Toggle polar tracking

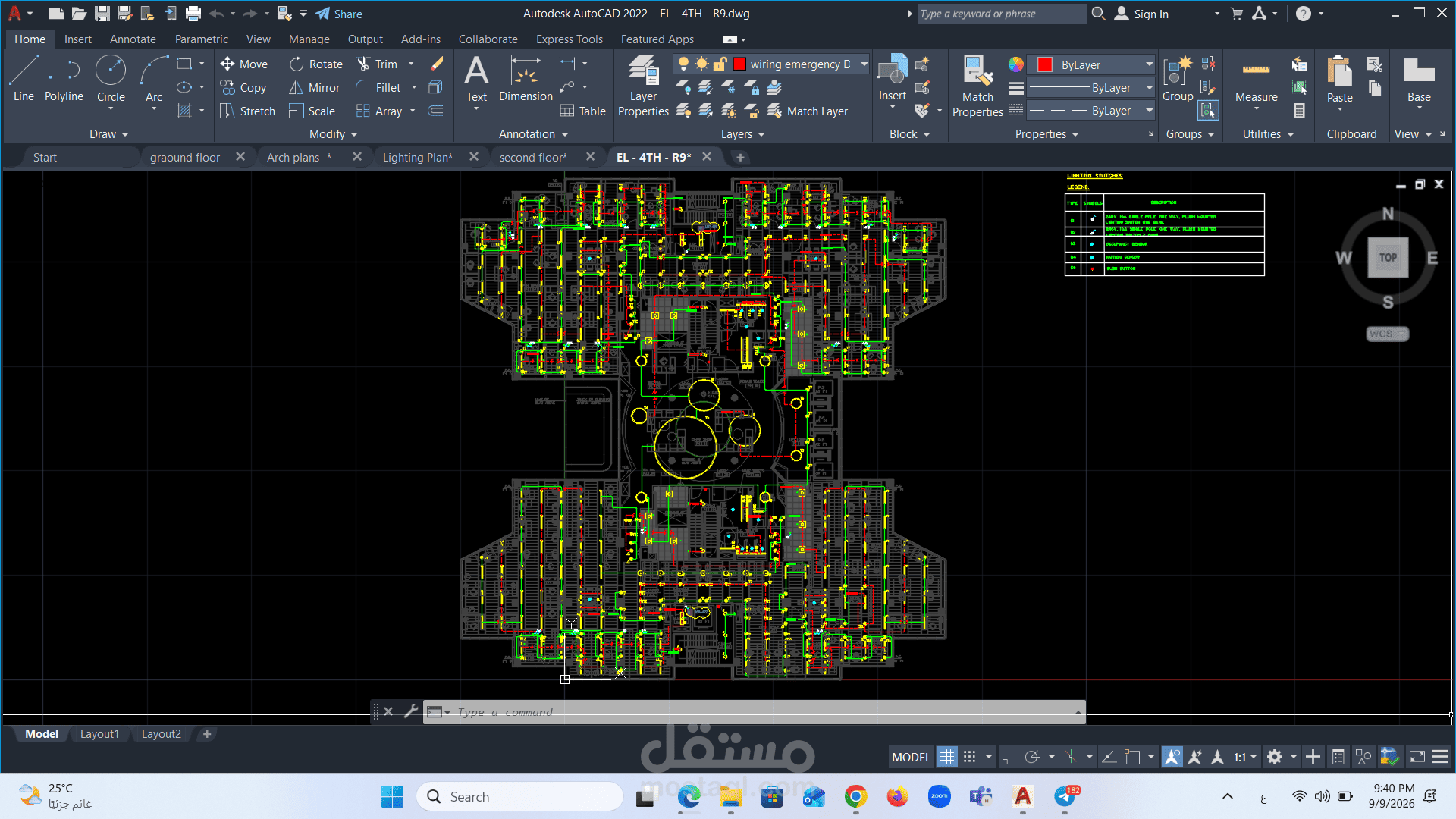coord(1032,757)
